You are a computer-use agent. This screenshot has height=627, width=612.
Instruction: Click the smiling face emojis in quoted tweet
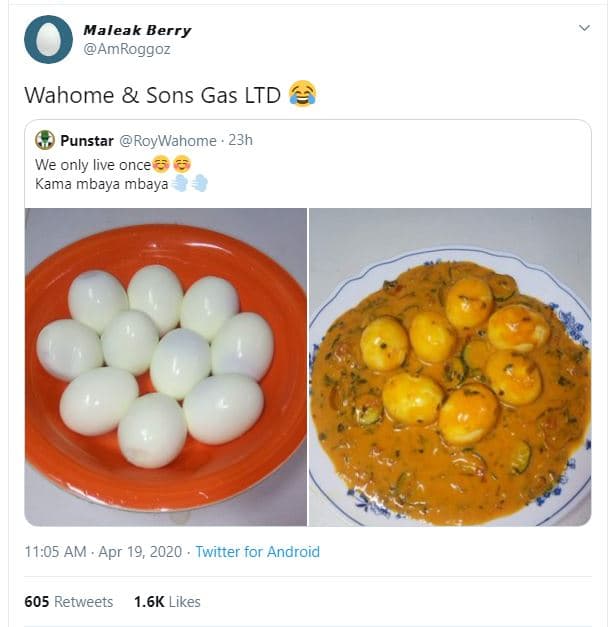(x=172, y=164)
